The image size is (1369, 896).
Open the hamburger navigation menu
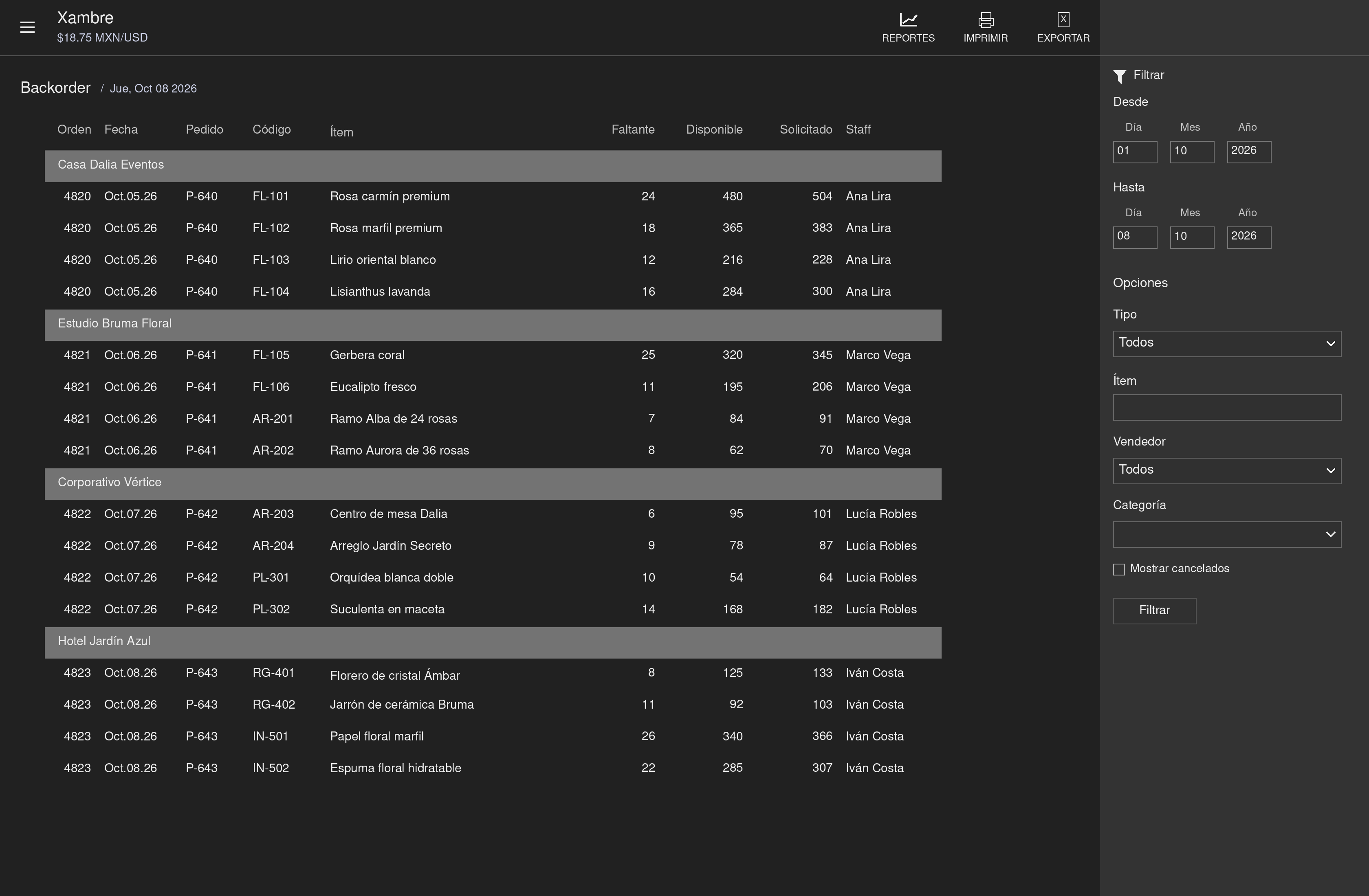pos(27,28)
